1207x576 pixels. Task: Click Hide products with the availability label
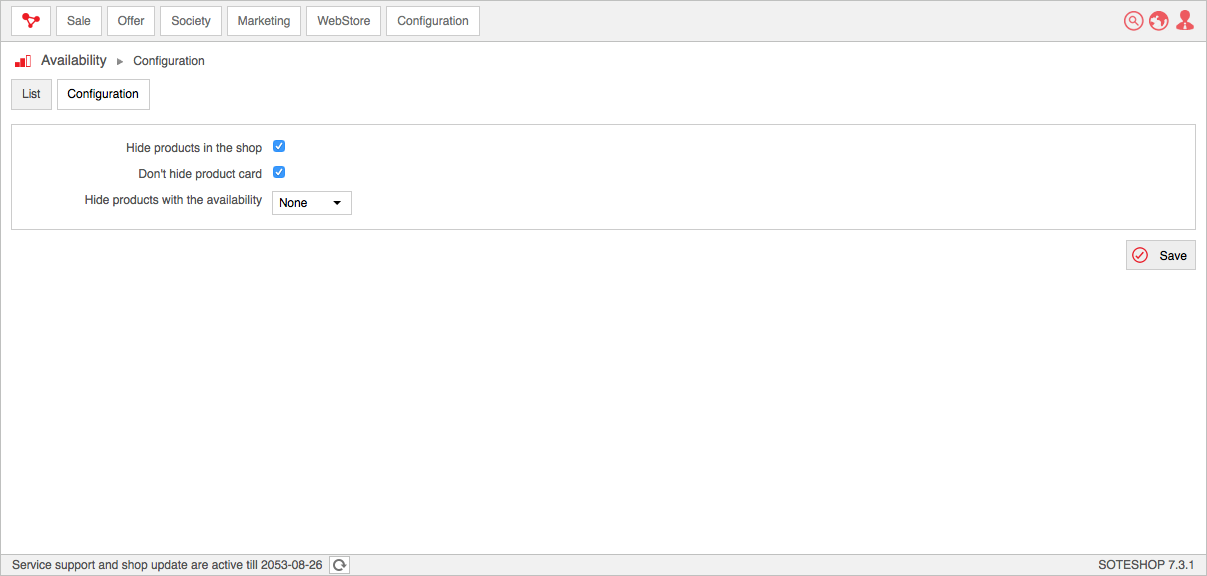pos(173,200)
